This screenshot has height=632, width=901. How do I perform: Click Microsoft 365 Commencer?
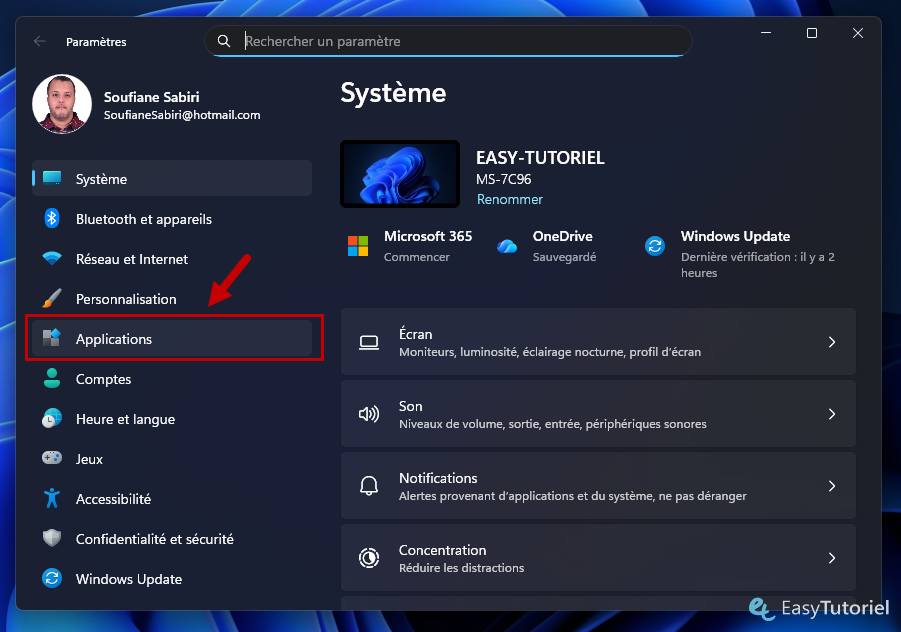click(x=417, y=257)
